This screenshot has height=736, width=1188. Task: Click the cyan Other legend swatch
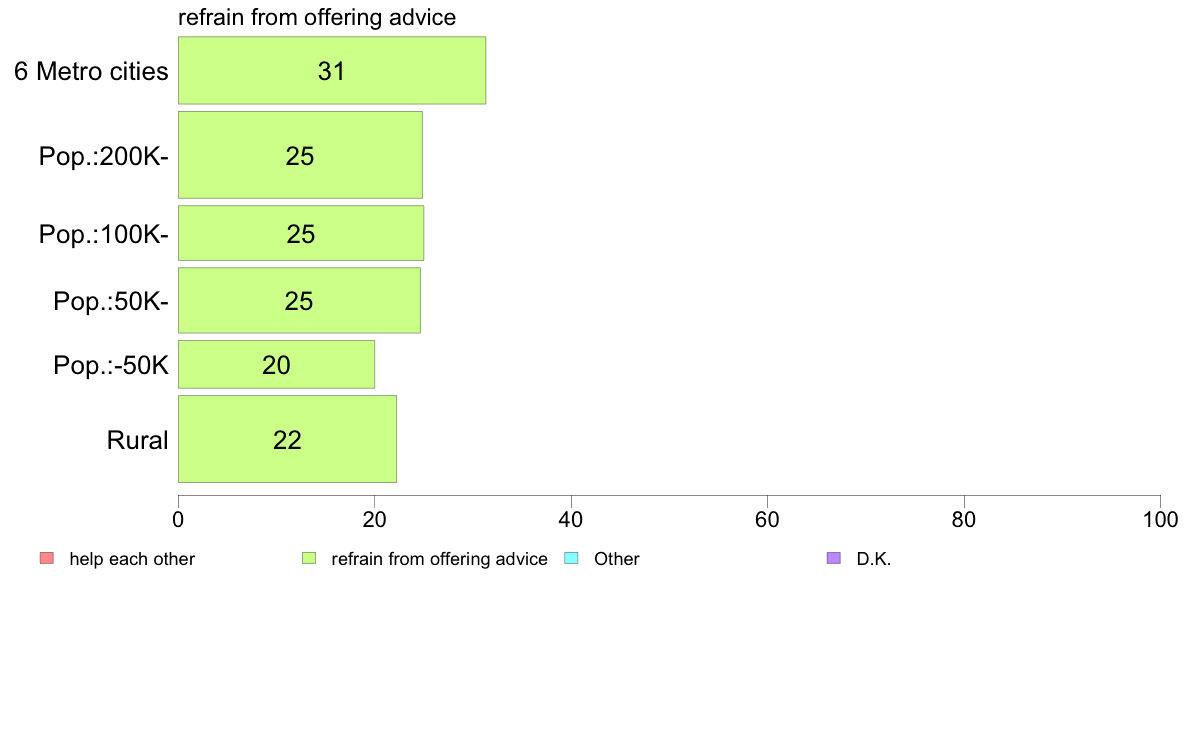click(x=571, y=559)
